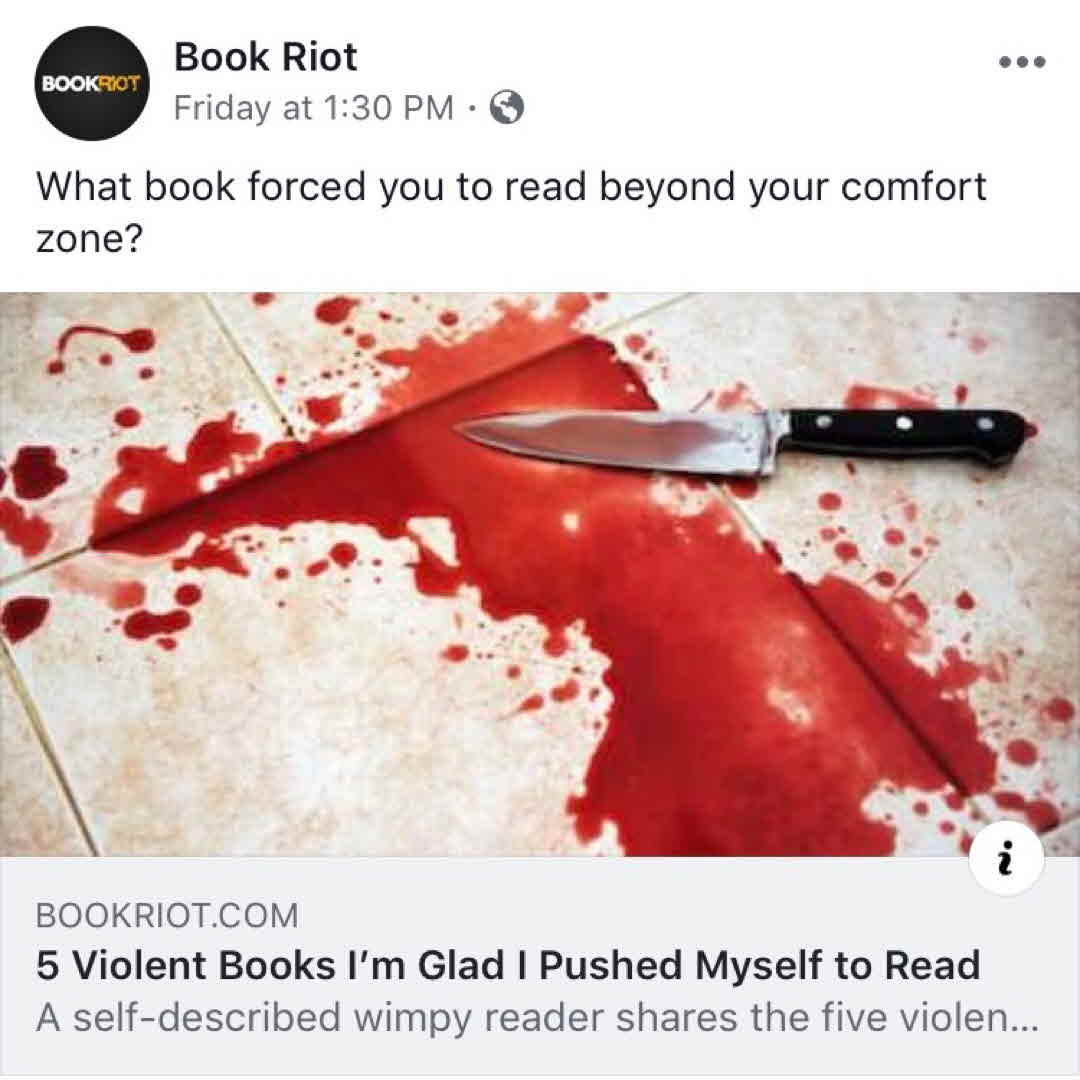Open the Book Riot round profile logo
Viewport: 1080px width, 1080px height.
tap(92, 83)
